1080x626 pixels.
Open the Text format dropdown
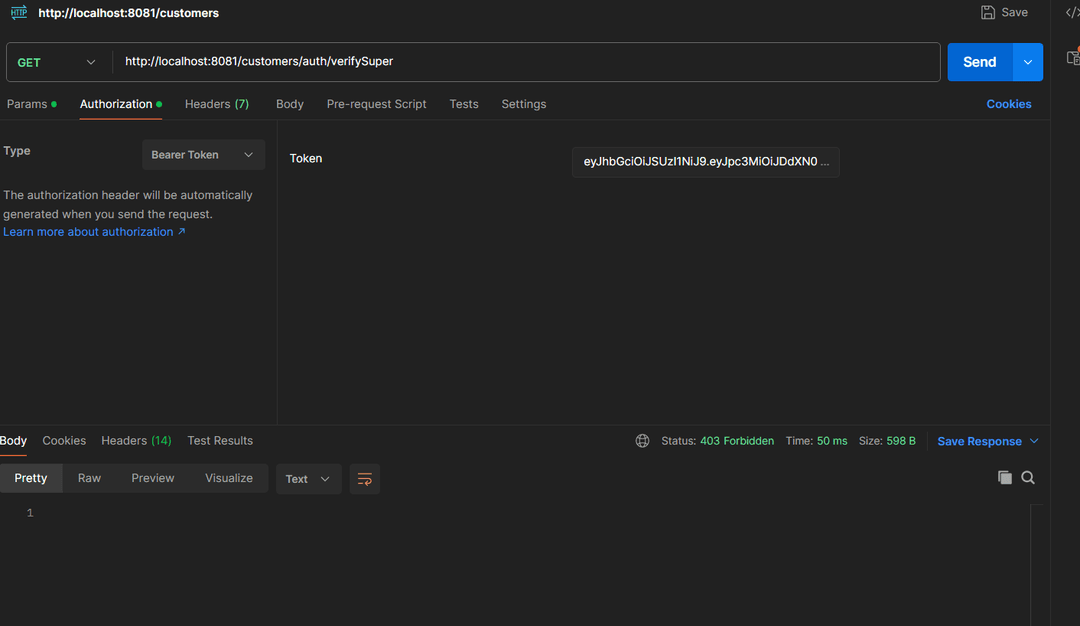coord(308,479)
